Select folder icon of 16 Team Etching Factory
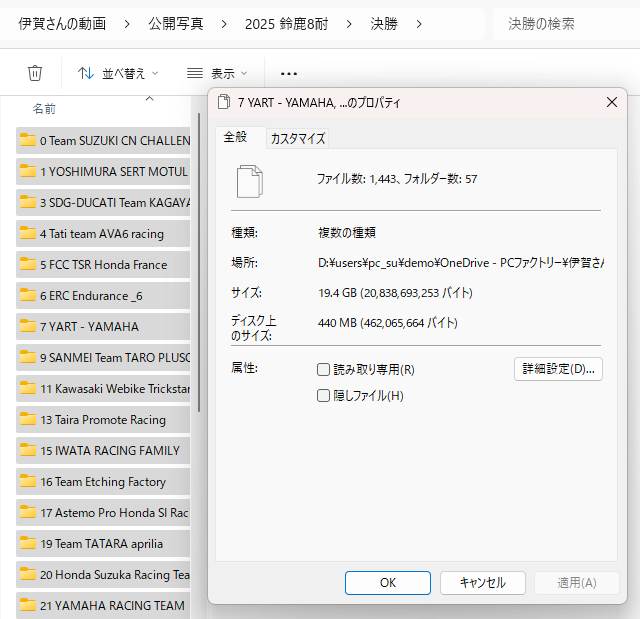640x619 pixels. click(28, 481)
